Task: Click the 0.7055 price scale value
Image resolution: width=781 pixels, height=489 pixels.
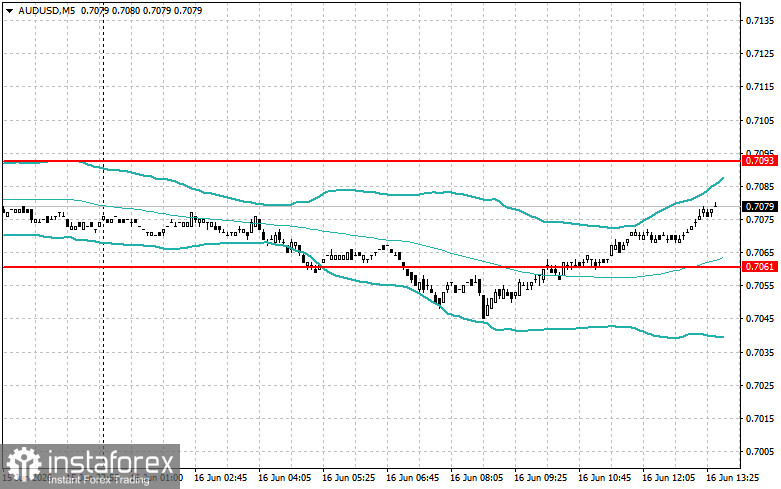Action: point(760,286)
